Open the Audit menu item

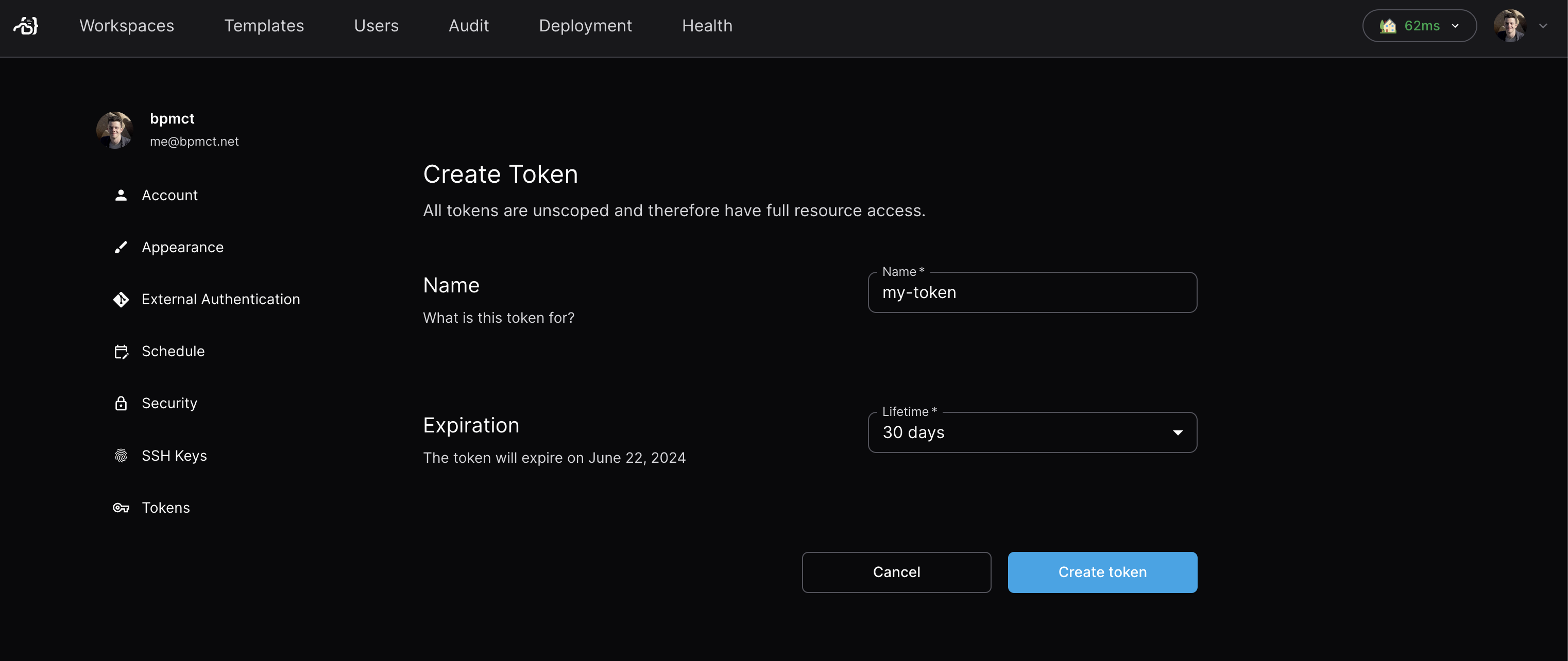469,26
